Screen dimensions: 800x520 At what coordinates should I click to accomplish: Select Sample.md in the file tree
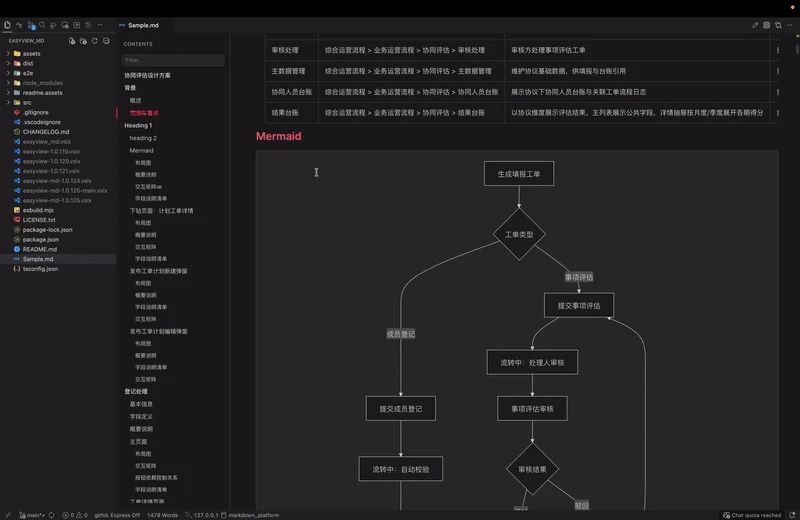pyautogui.click(x=58, y=259)
